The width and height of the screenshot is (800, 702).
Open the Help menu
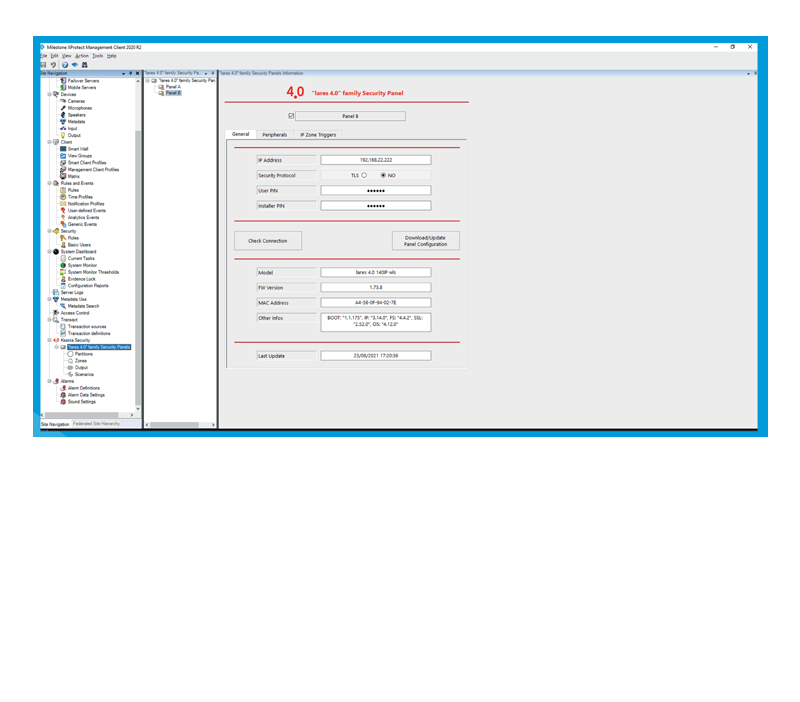112,56
